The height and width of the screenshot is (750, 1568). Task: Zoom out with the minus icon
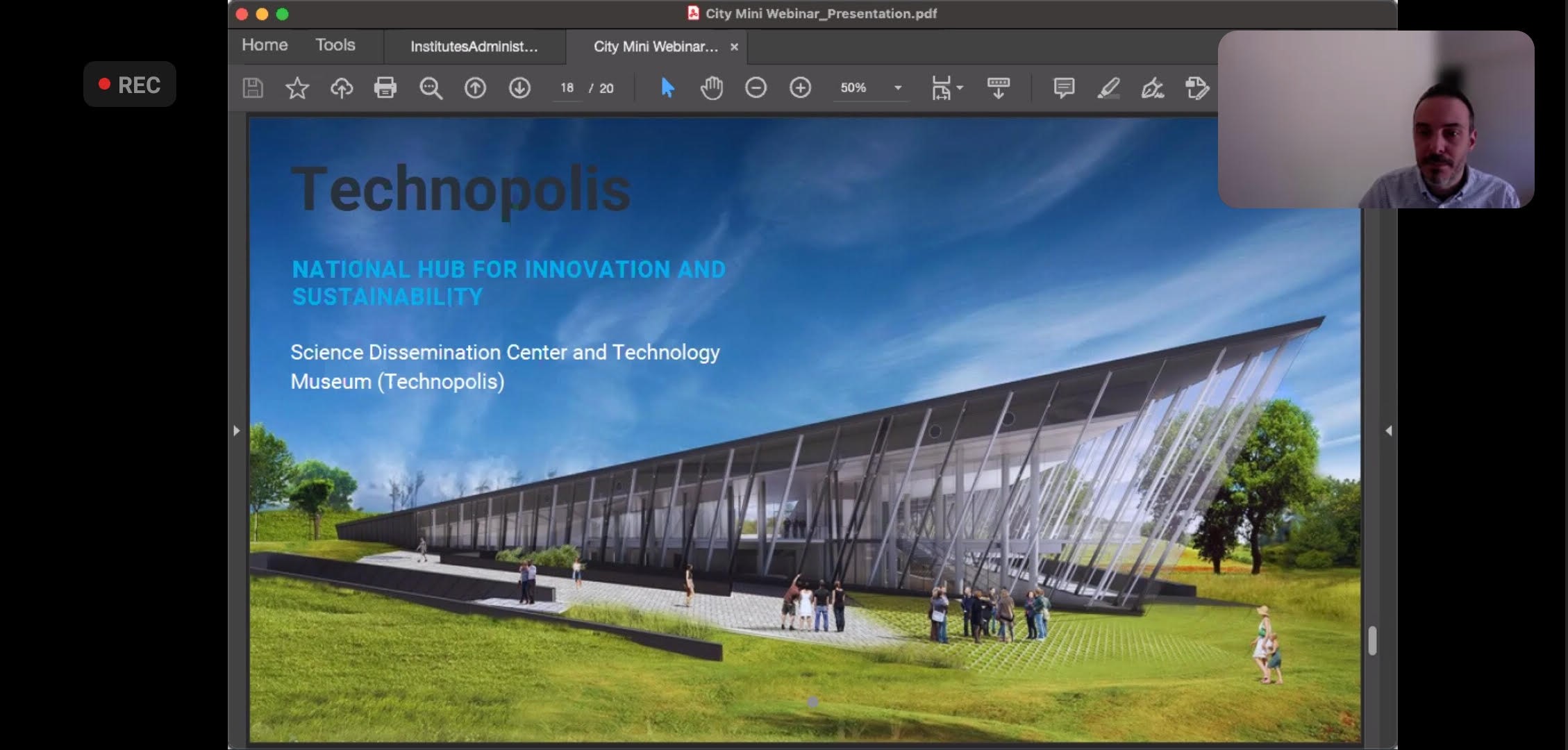click(x=756, y=88)
